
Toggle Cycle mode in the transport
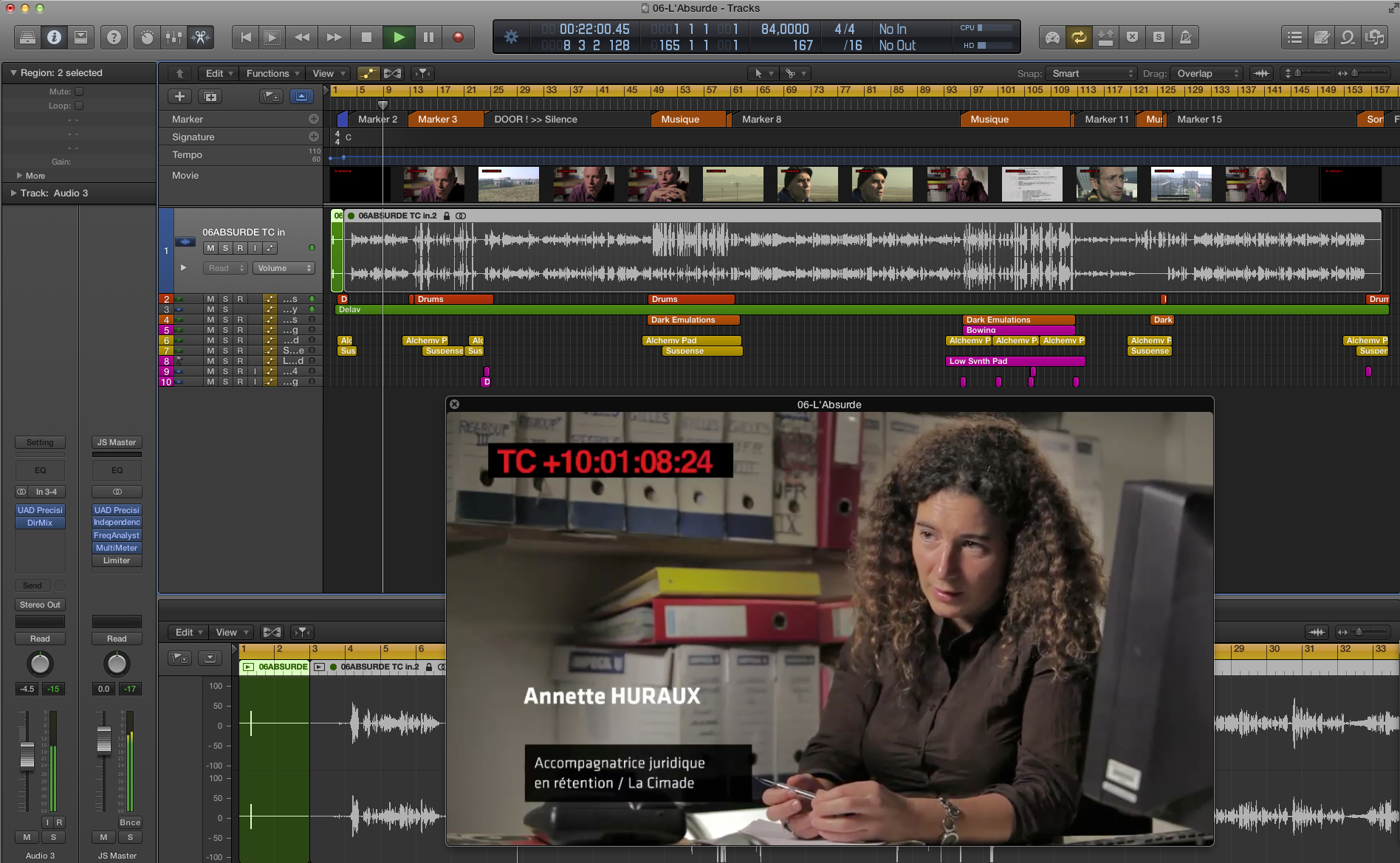(x=1078, y=35)
